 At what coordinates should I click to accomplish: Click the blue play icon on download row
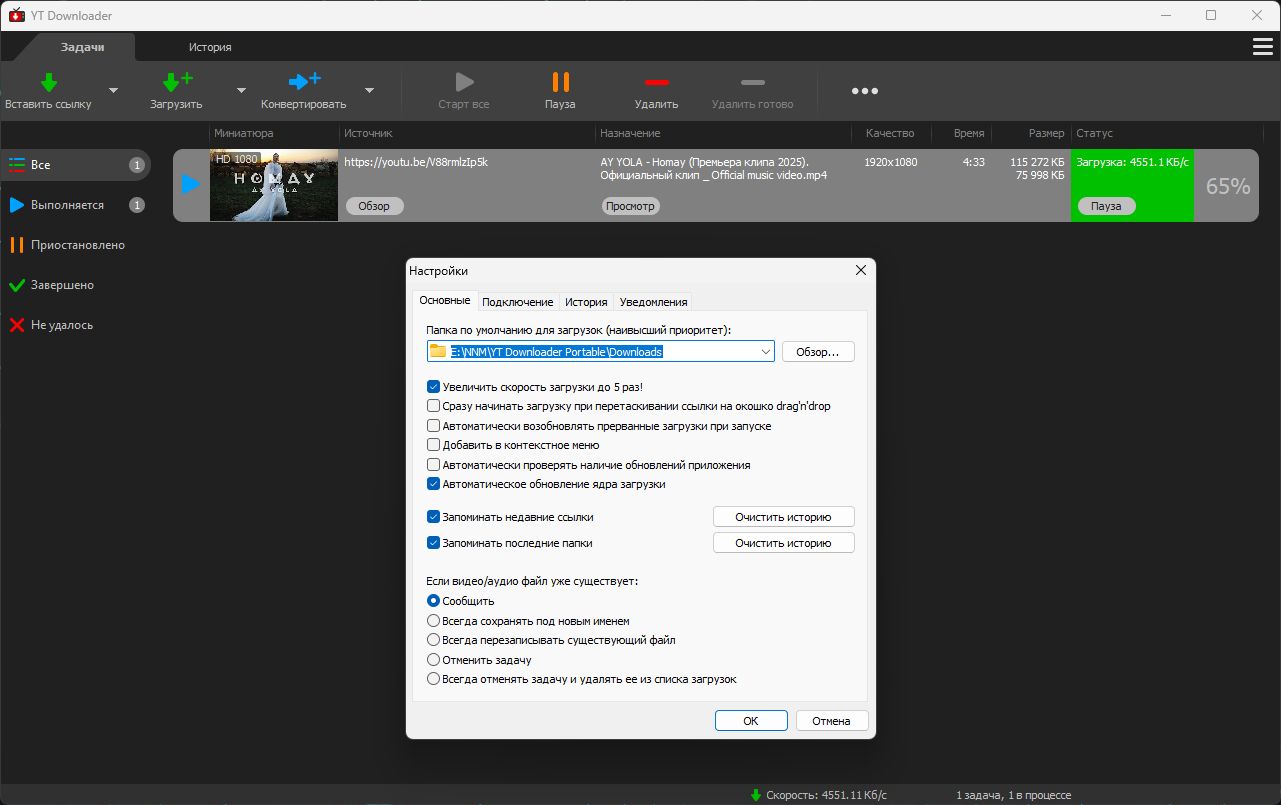click(x=190, y=185)
